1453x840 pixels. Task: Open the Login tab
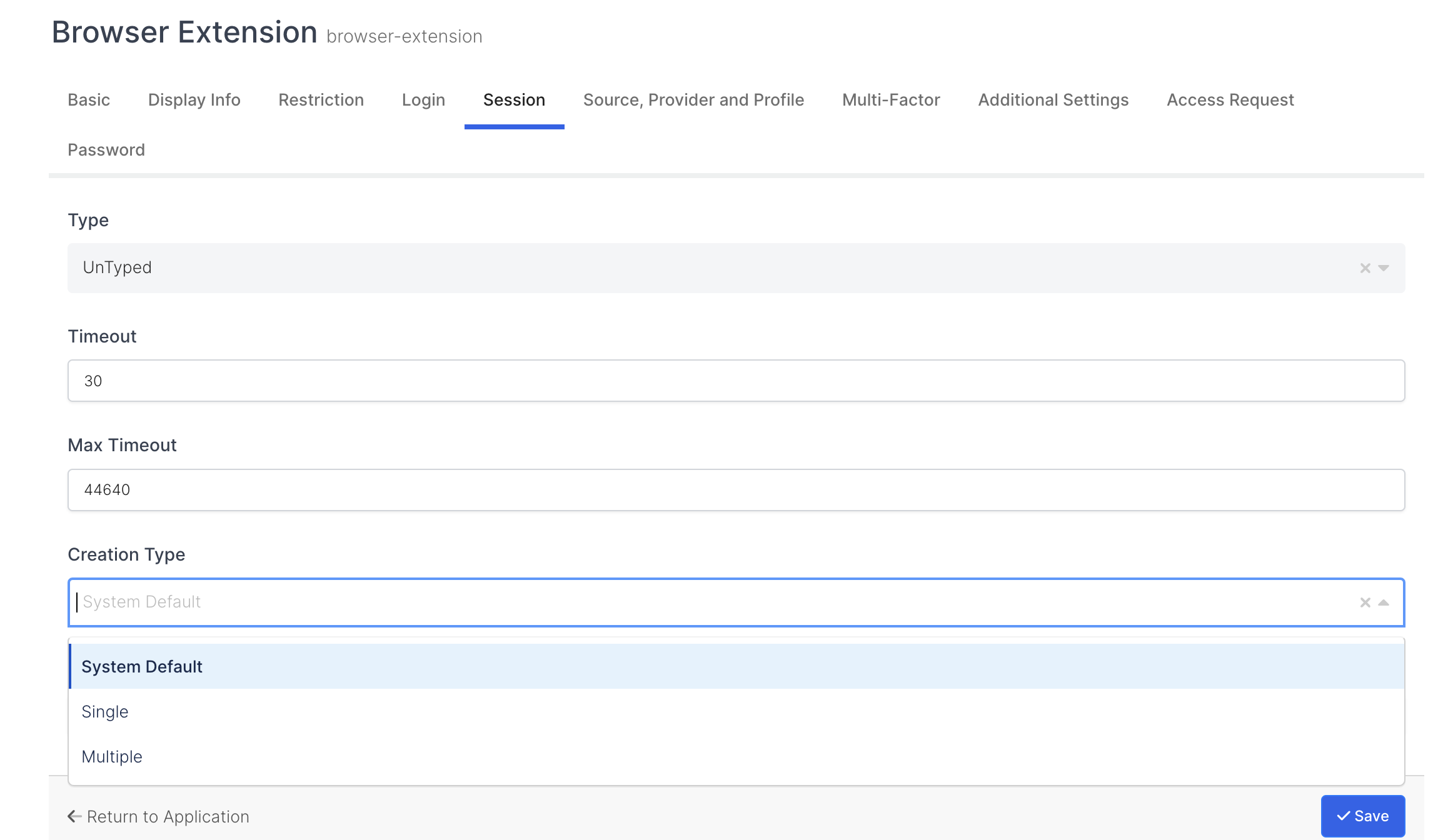pyautogui.click(x=423, y=100)
